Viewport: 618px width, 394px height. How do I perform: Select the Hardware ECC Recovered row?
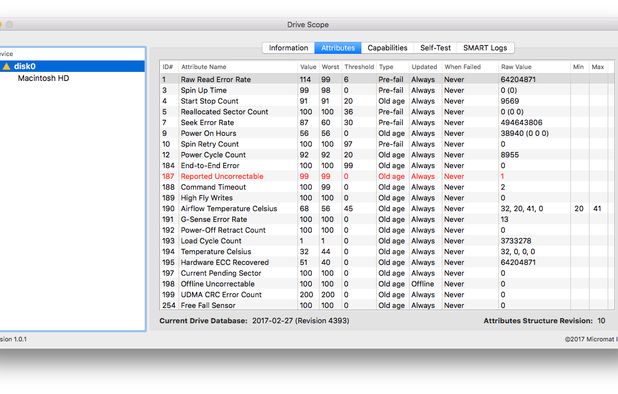coord(387,262)
